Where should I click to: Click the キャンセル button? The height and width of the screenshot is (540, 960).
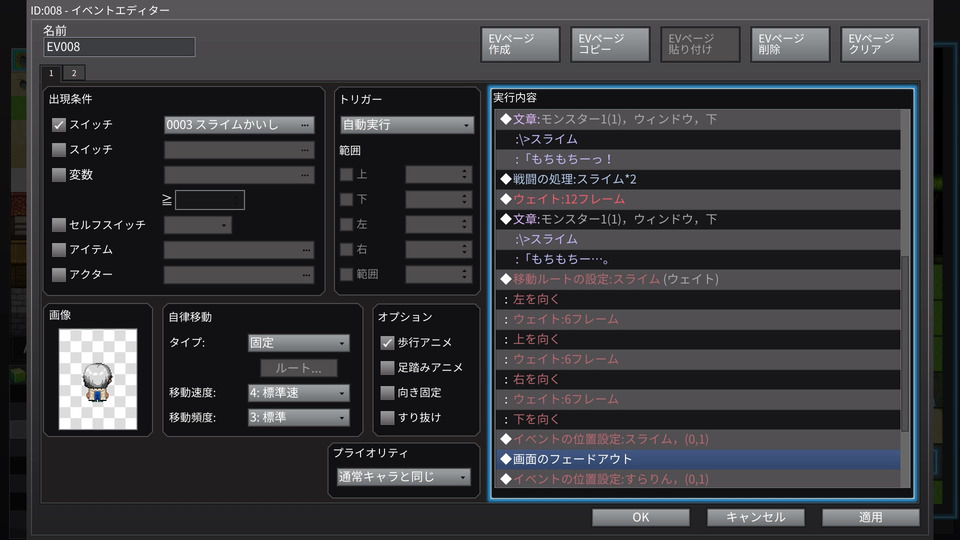click(756, 517)
